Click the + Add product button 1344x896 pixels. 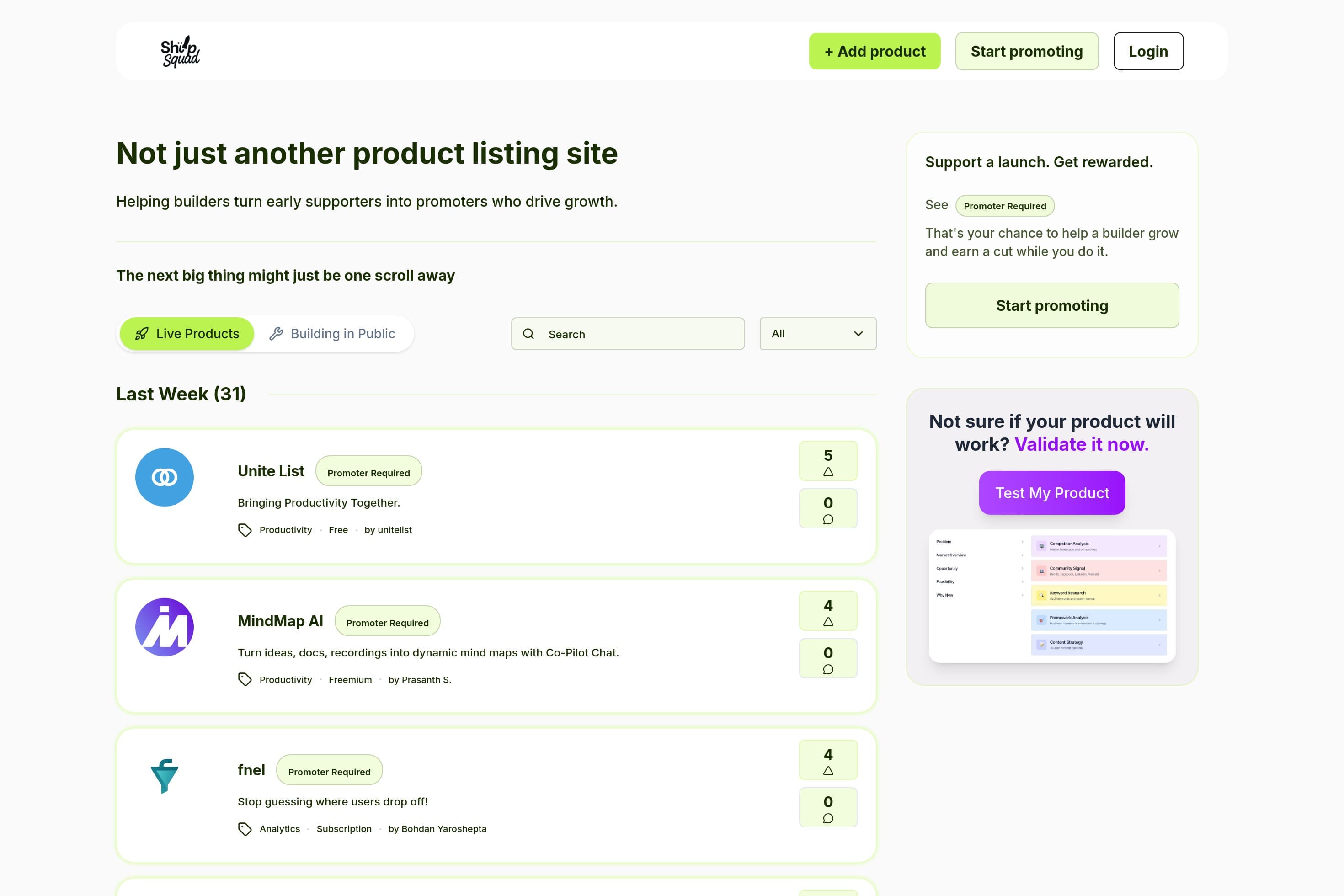pos(874,51)
